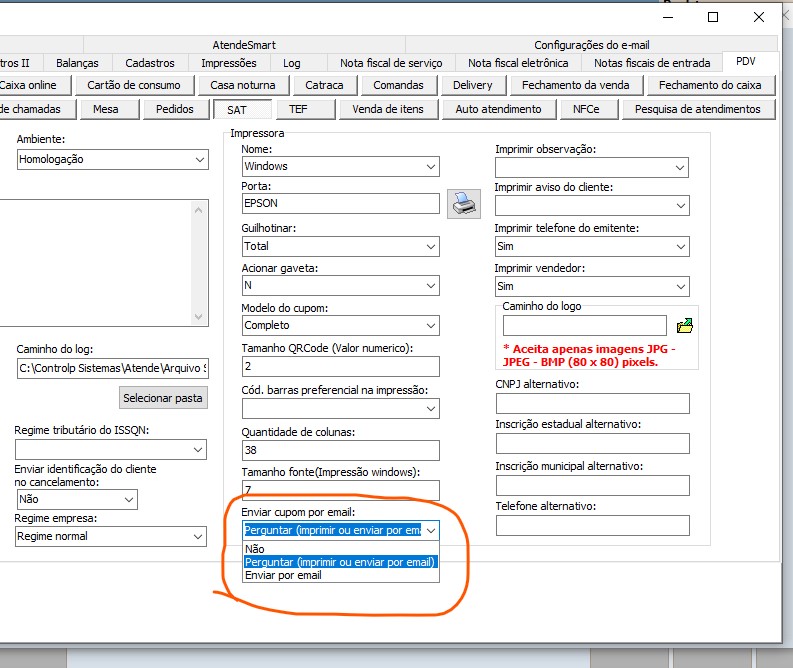The height and width of the screenshot is (668, 793).
Task: Expand the Modelo do cupom dropdown
Action: point(340,325)
